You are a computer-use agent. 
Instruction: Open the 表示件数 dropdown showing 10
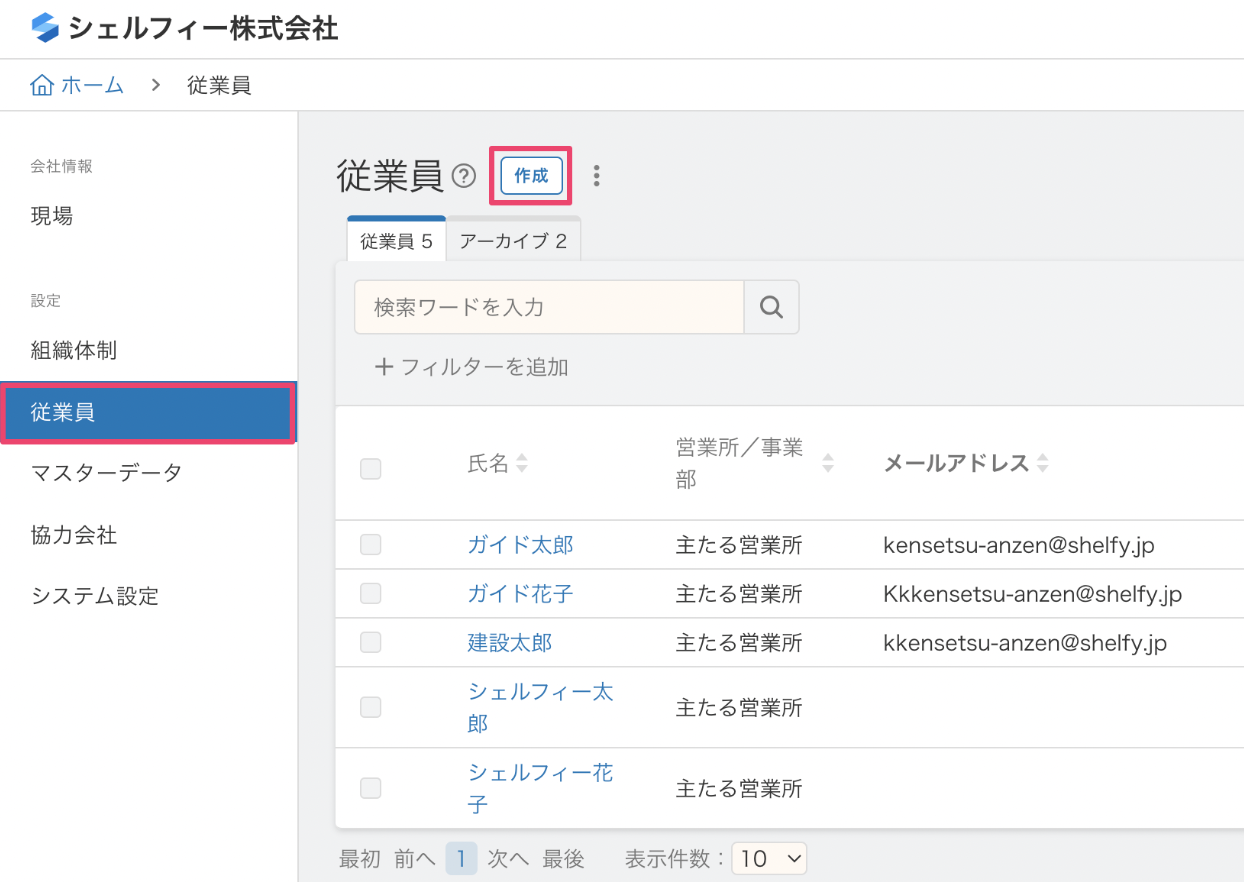[x=769, y=858]
